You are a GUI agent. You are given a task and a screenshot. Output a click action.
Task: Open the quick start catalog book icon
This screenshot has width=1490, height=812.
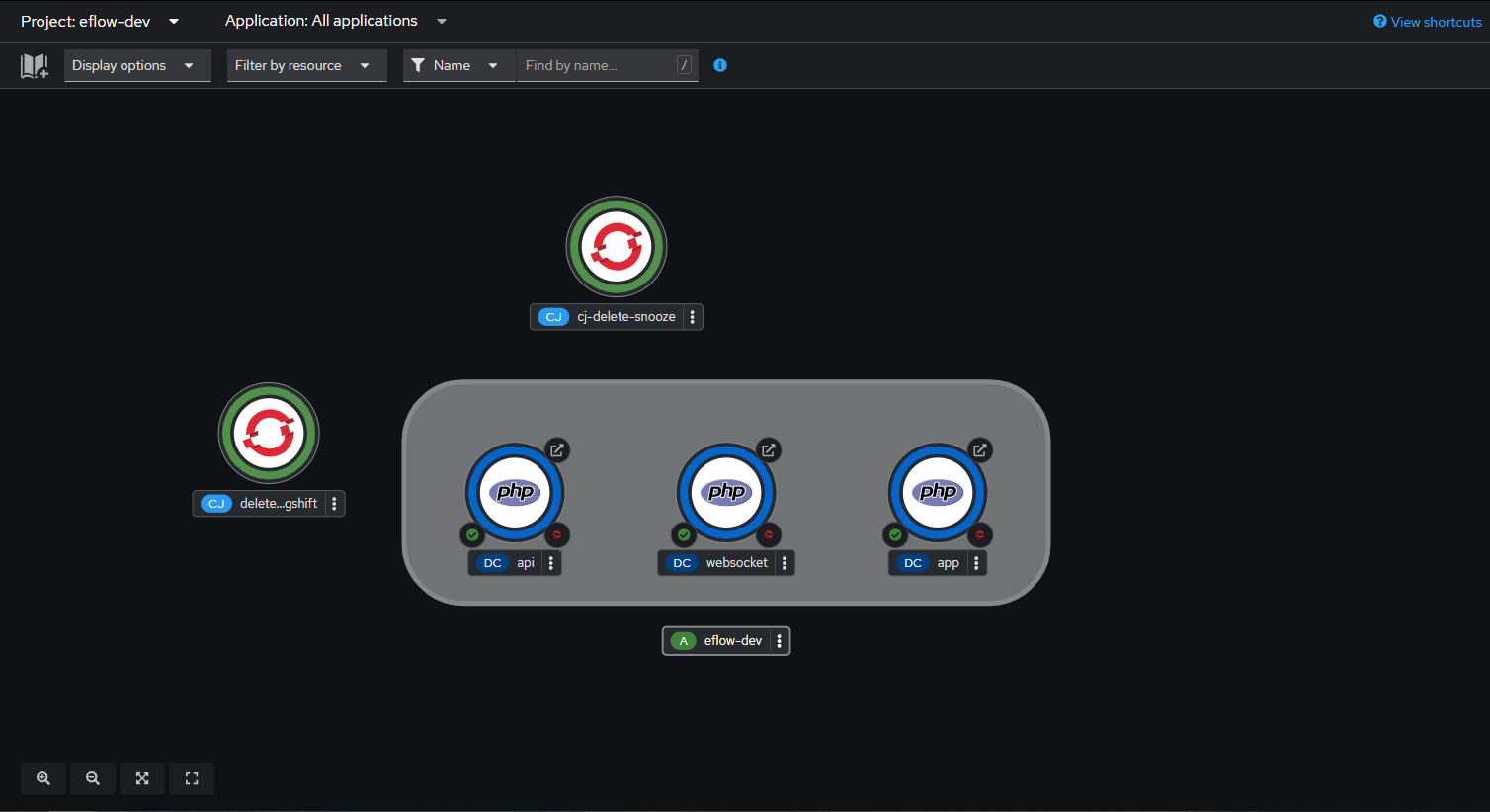tap(35, 66)
